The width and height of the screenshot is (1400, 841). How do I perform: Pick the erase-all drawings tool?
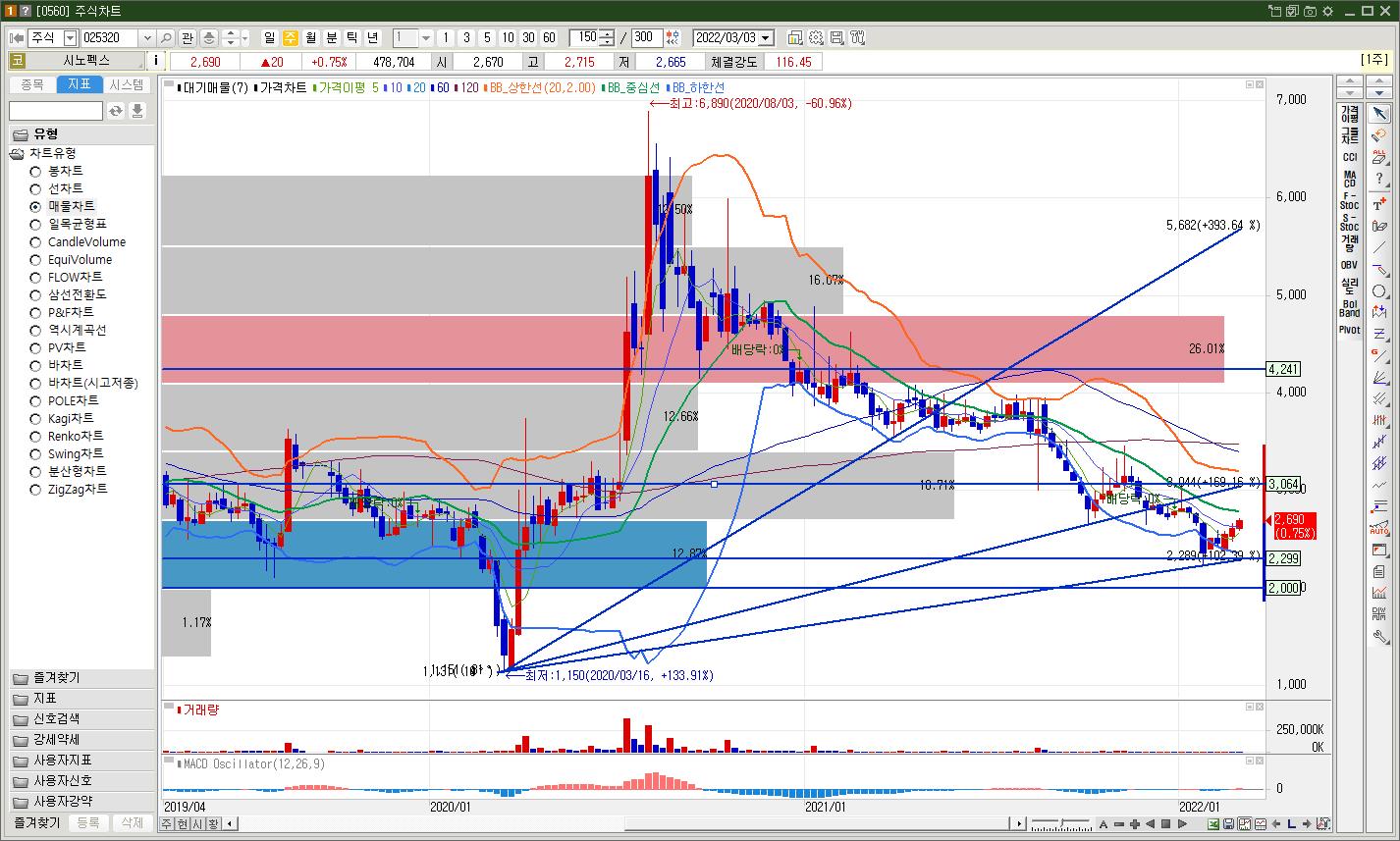1379,159
